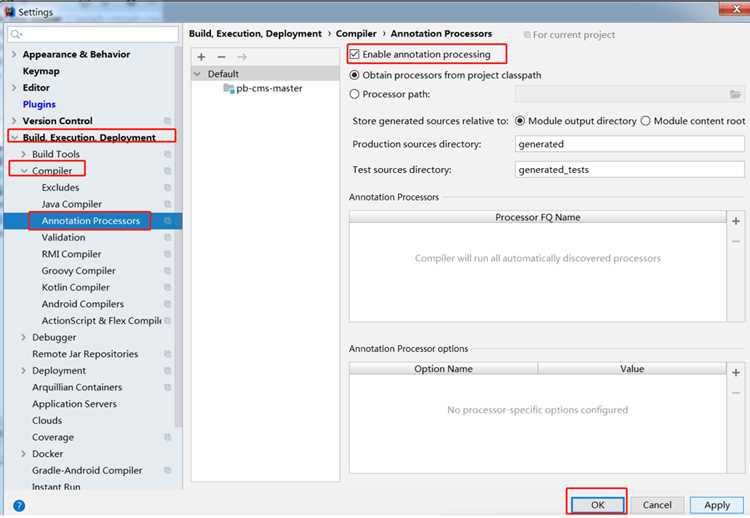The image size is (750, 518).
Task: Click project-level icon beside RMI Compiler
Action: tap(167, 254)
